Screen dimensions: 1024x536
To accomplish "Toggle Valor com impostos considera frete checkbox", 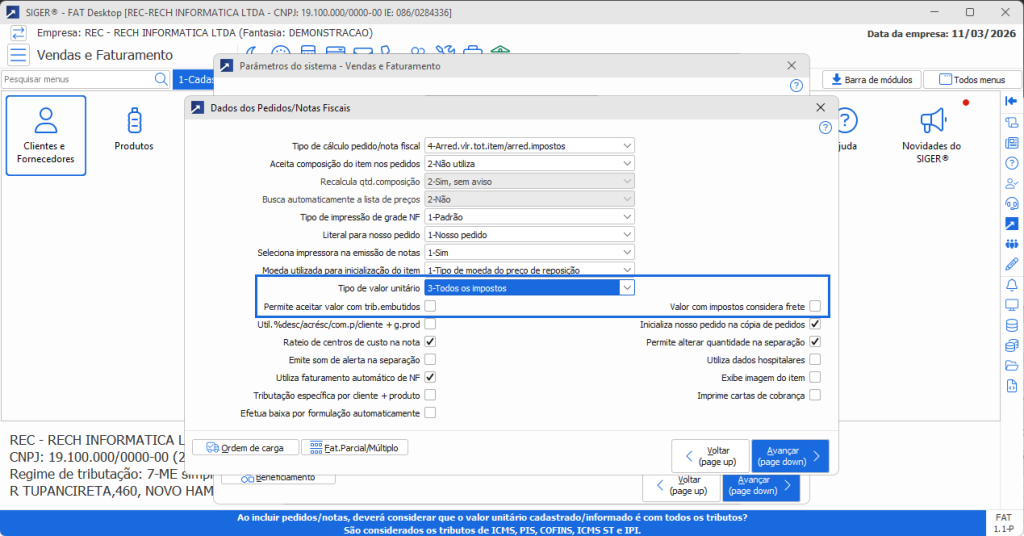I will 815,306.
